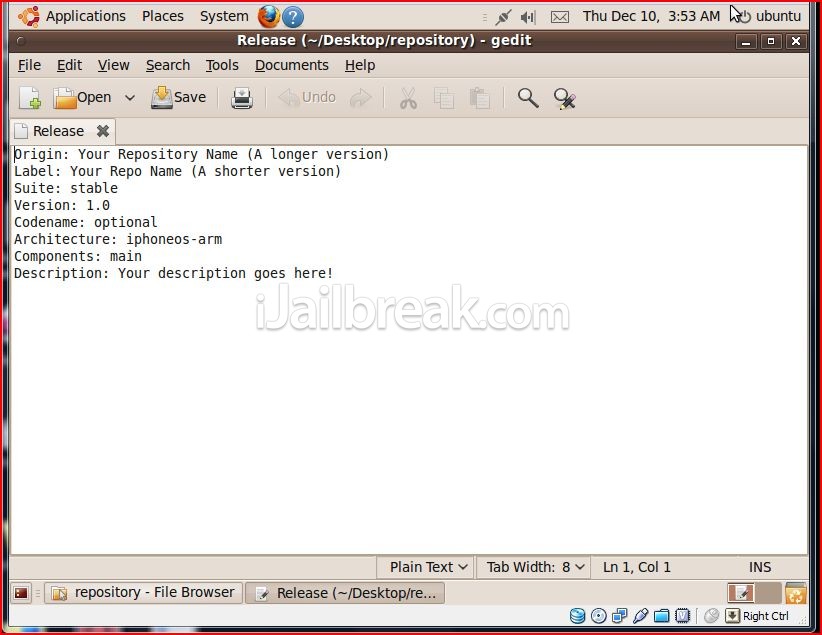Open Find and Replace icon
822x635 pixels.
[x=565, y=98]
